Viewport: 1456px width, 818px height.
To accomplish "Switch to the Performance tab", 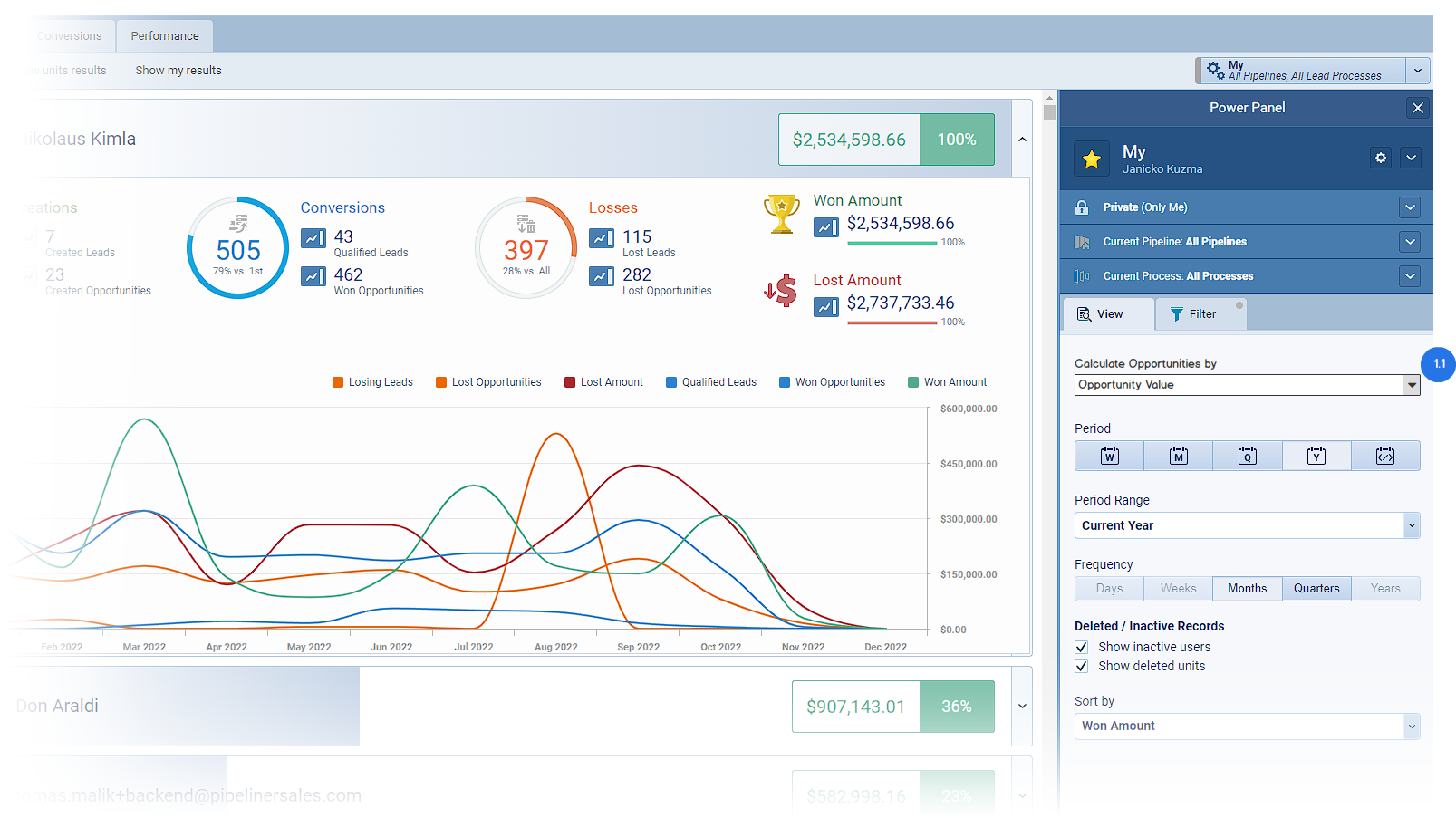I will coord(165,36).
